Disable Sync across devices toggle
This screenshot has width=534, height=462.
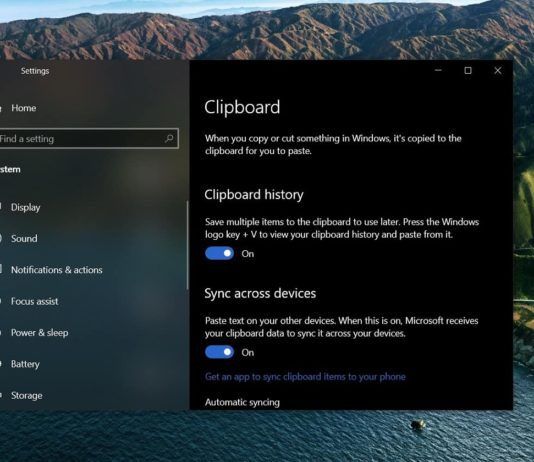pos(219,352)
